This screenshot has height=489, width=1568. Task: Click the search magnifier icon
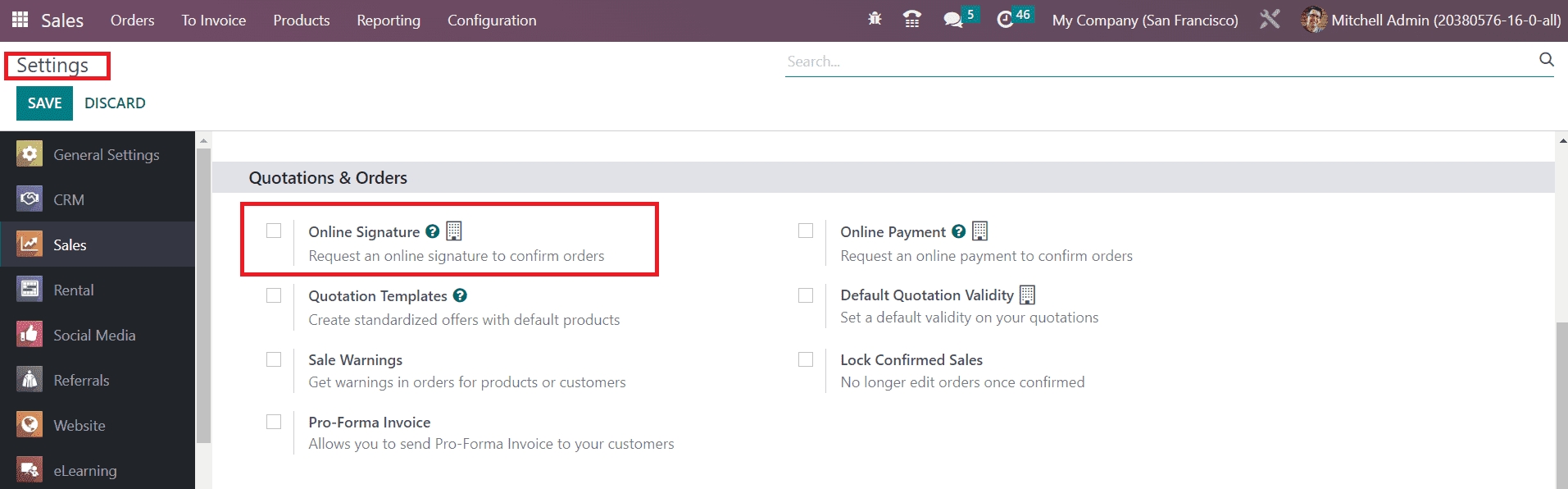[1546, 59]
